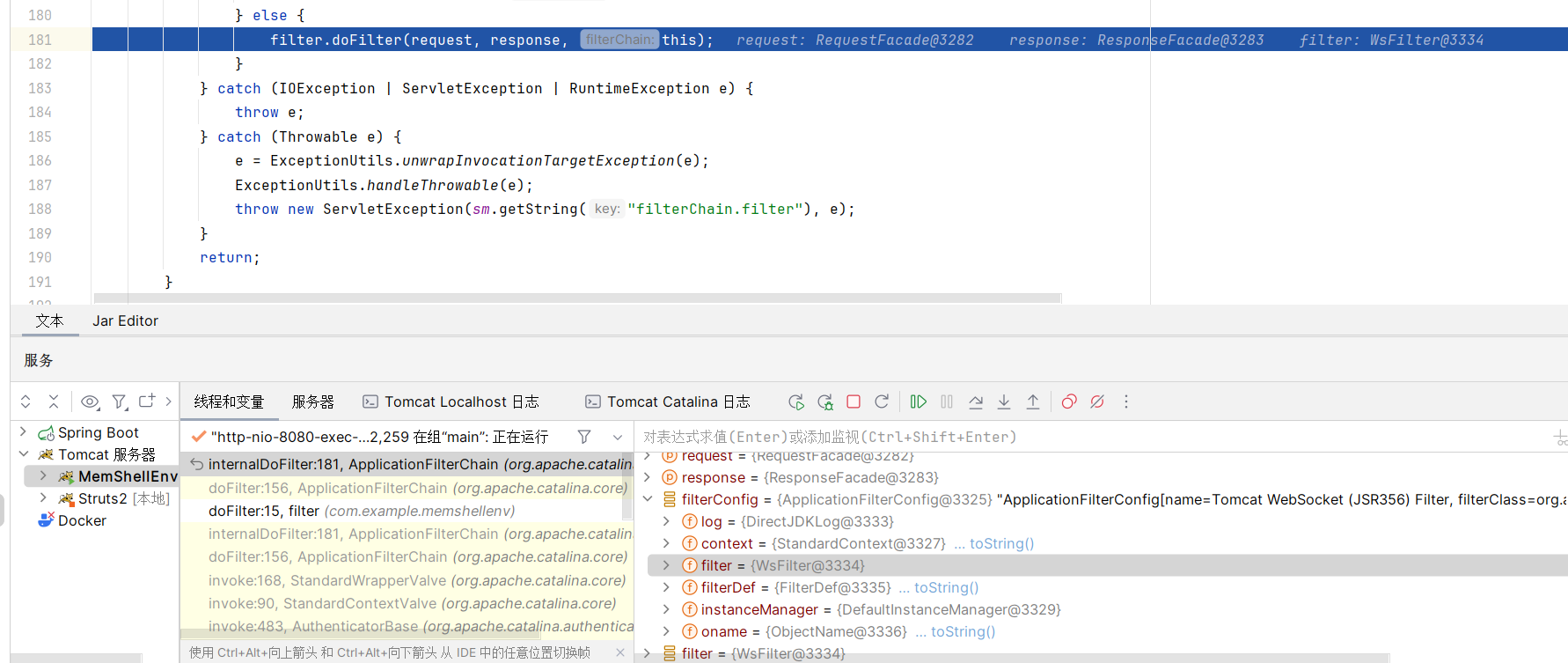Open Tomcat Localhost 日志 tab
This screenshot has width=1568, height=663.
point(451,401)
